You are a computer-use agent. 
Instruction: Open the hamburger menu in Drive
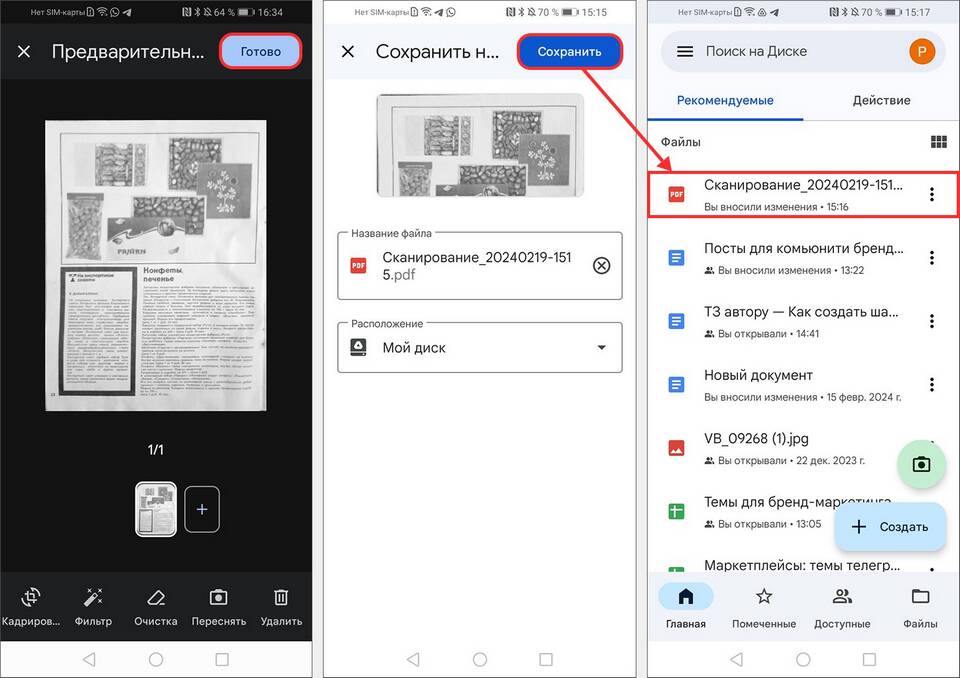[x=684, y=51]
